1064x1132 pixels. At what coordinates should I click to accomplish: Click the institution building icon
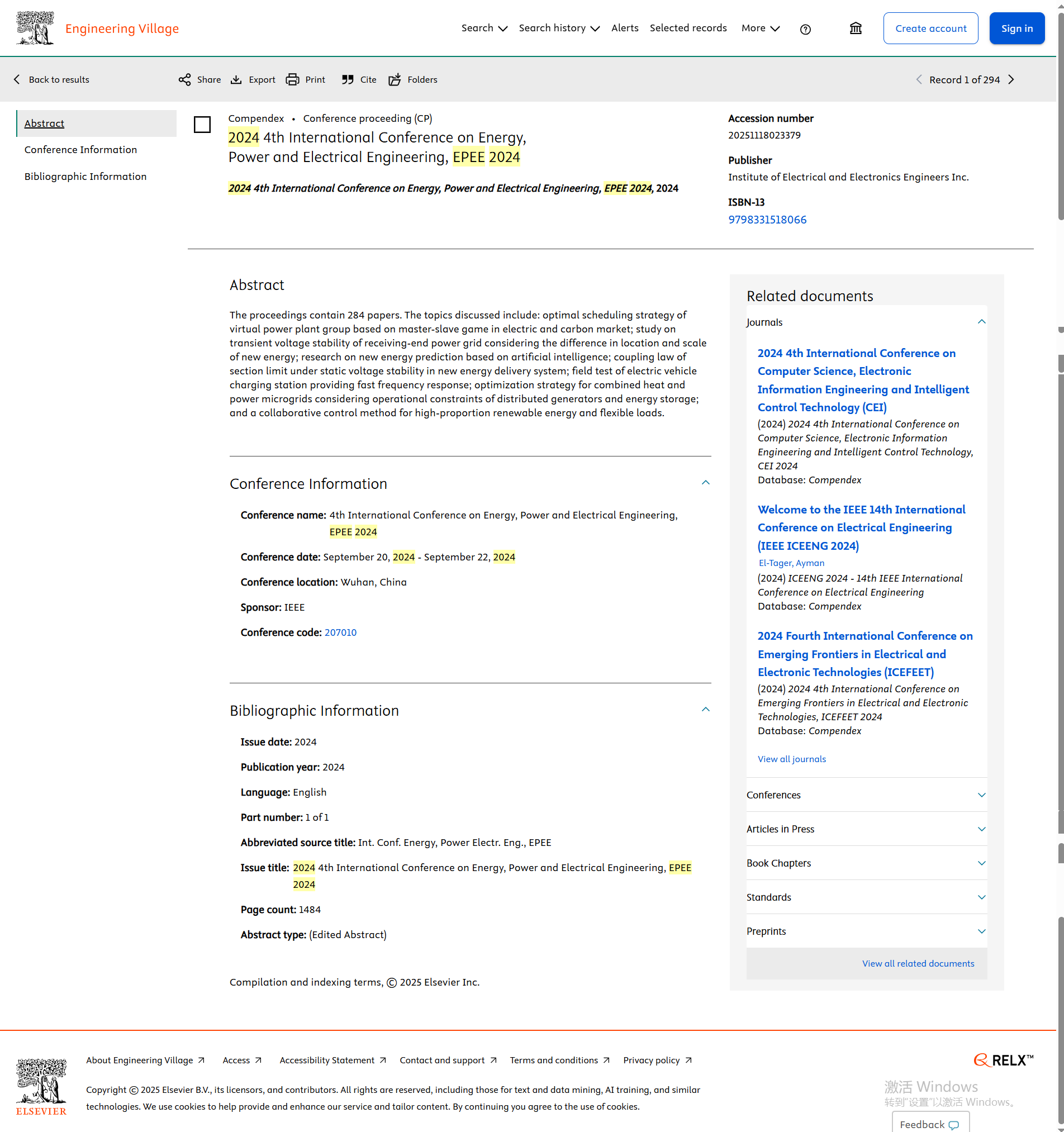856,28
